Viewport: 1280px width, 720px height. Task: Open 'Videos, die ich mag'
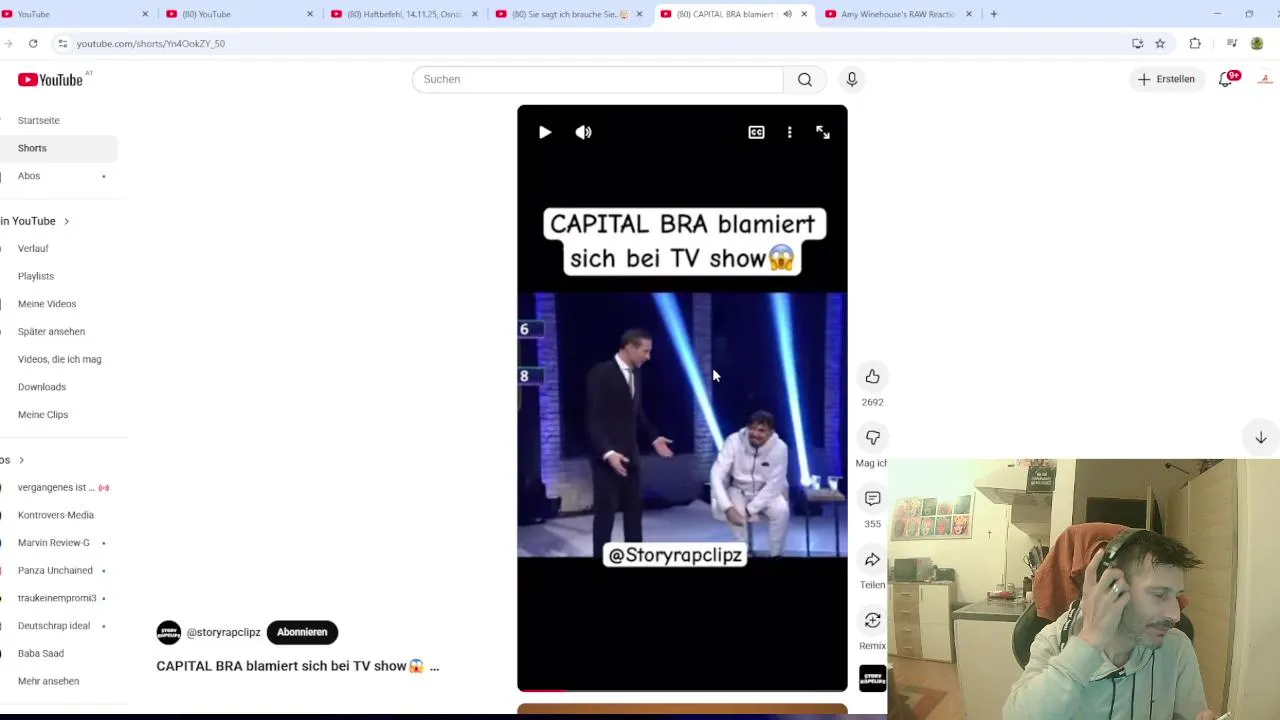coord(58,359)
